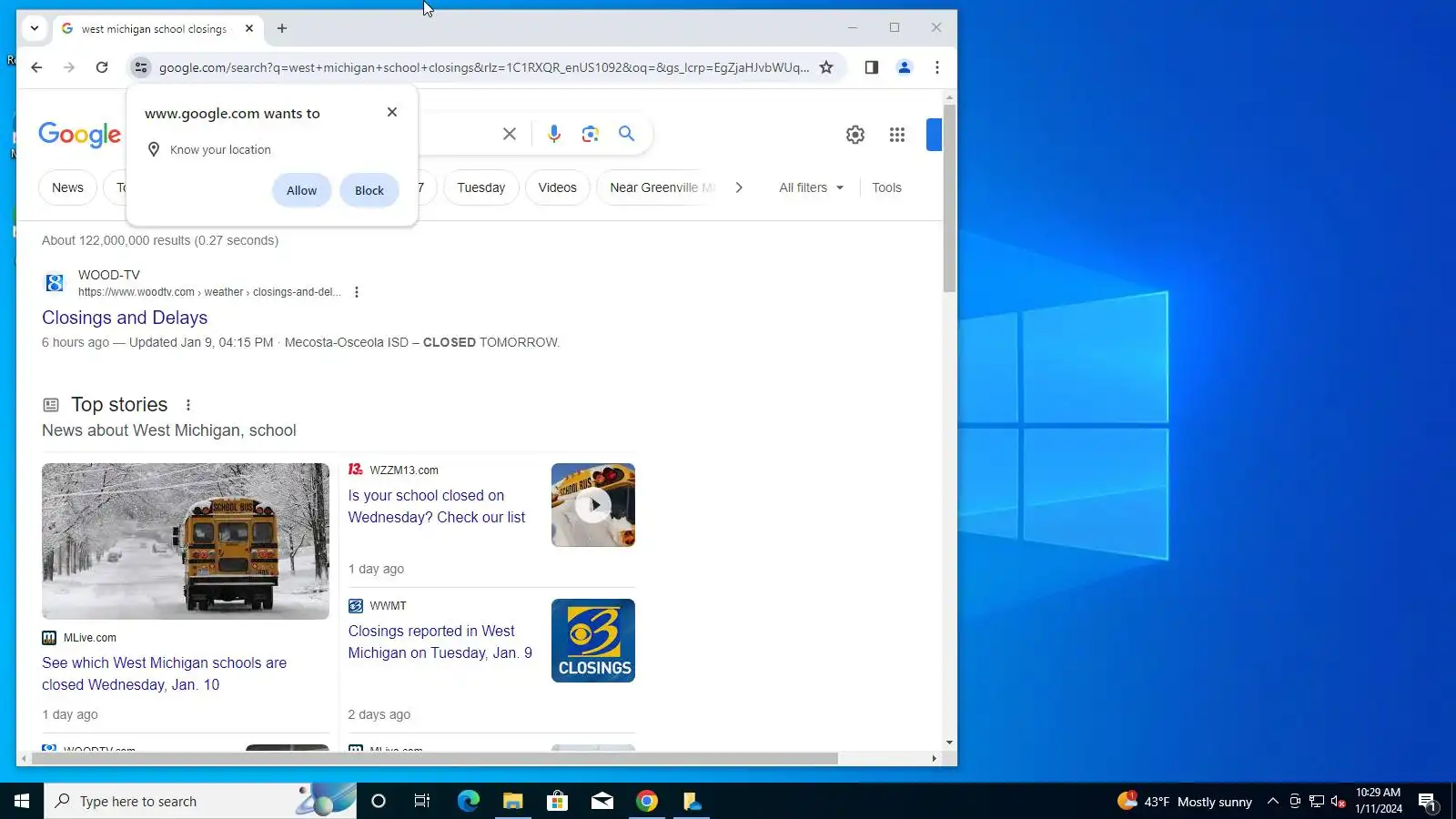Open Cortana from taskbar

point(379,801)
